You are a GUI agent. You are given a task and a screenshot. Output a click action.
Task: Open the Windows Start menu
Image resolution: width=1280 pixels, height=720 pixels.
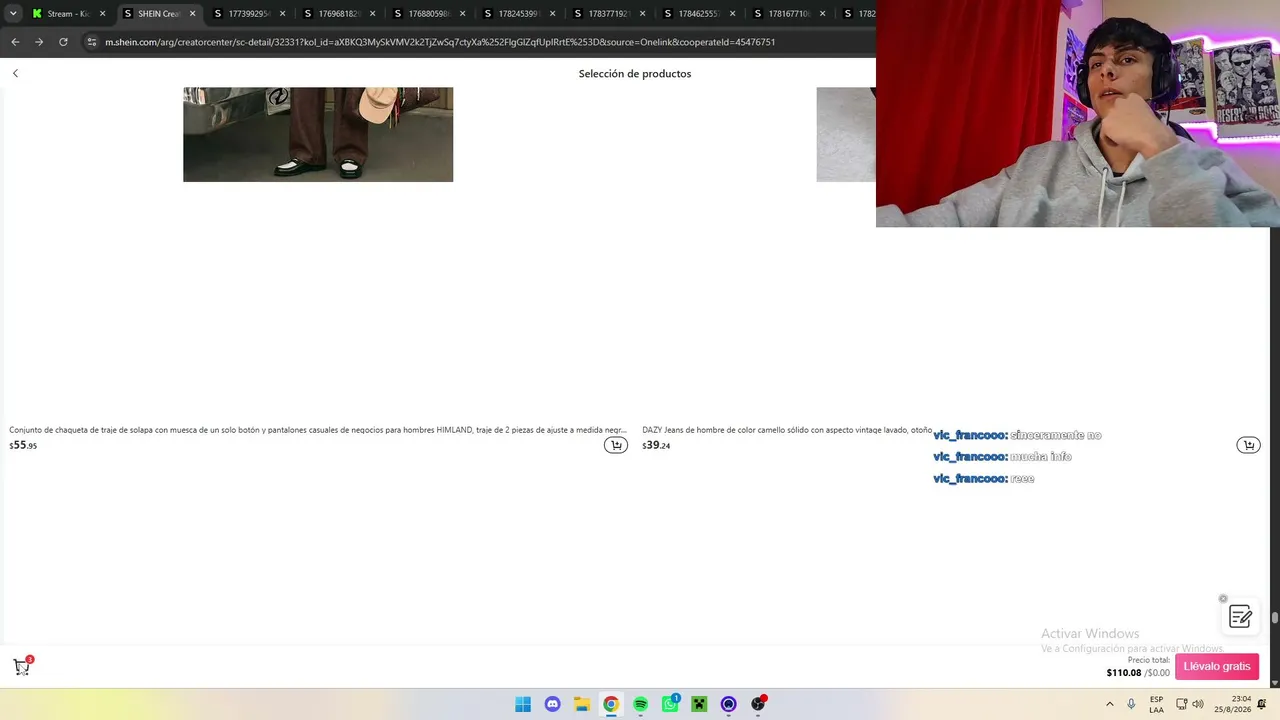tap(523, 704)
